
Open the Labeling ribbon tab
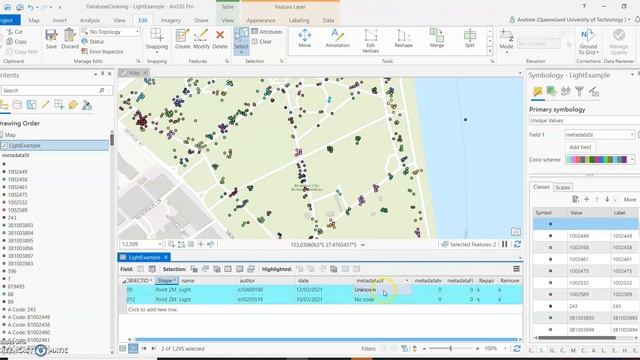tap(299, 20)
